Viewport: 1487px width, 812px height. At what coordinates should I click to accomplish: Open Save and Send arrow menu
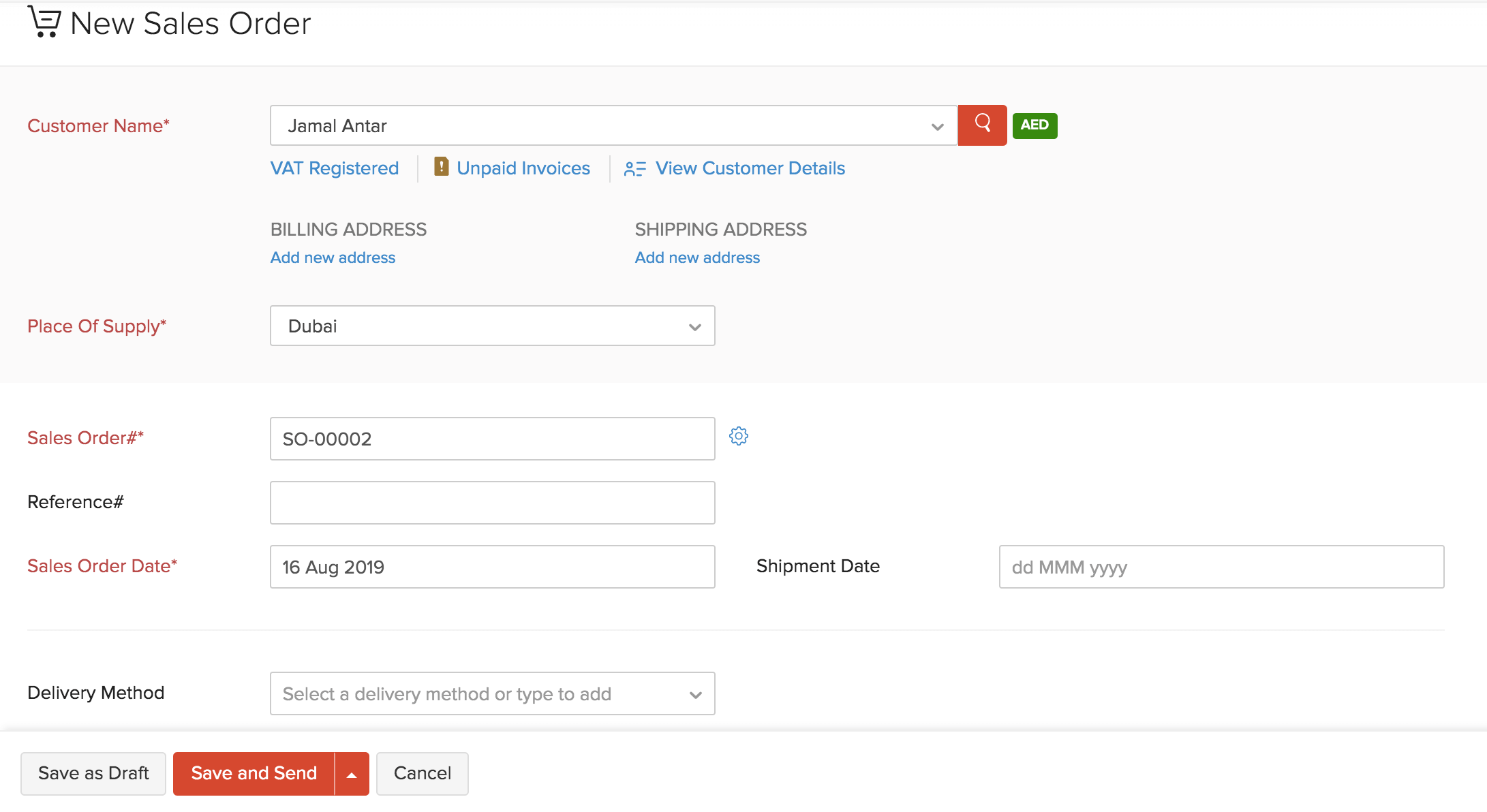pyautogui.click(x=352, y=775)
